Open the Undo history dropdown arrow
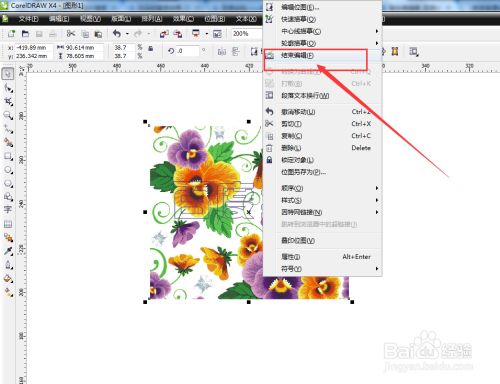Image resolution: width=500 pixels, height=384 pixels. click(x=127, y=34)
